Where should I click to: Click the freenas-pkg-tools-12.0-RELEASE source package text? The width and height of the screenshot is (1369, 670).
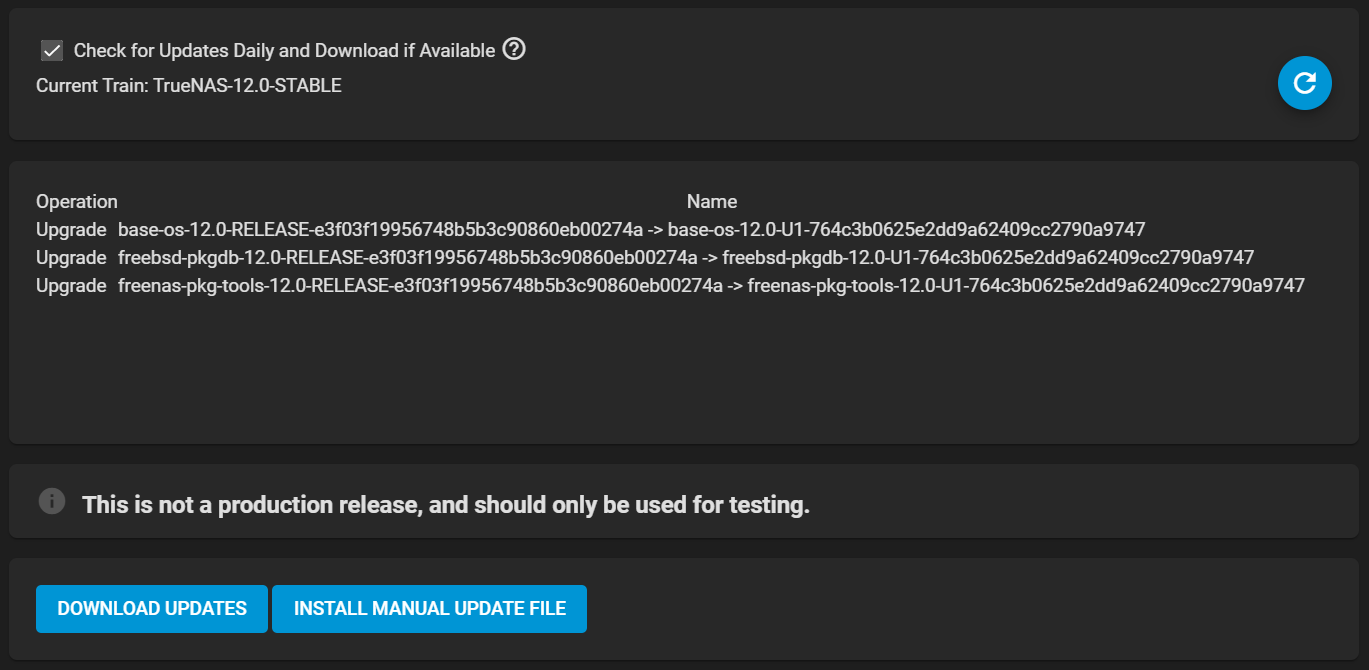420,286
